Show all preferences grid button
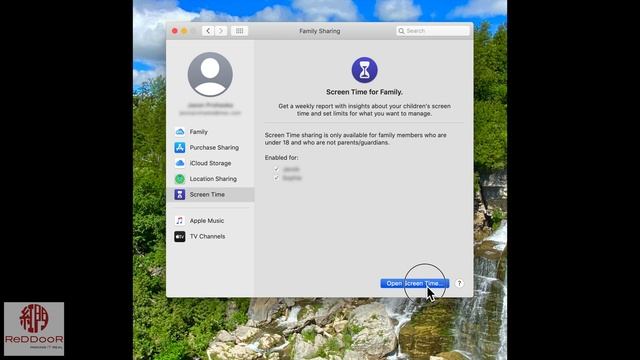 click(x=239, y=31)
